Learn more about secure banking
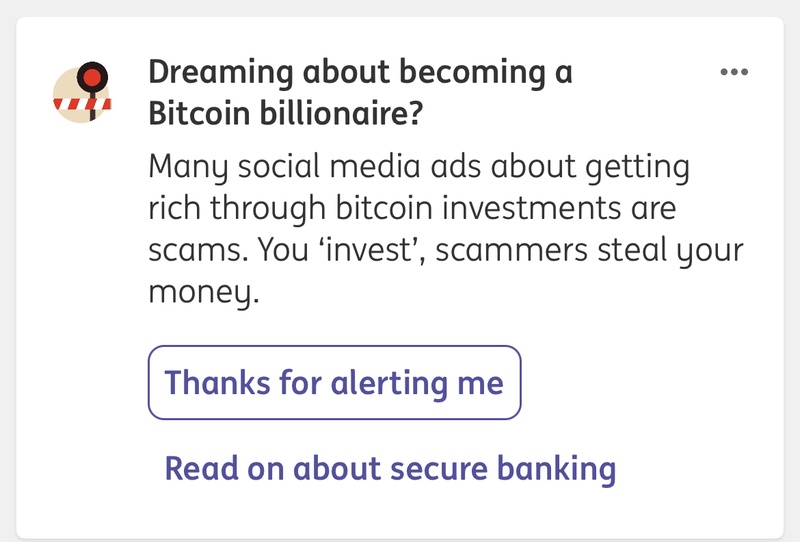Image resolution: width=800 pixels, height=542 pixels. [x=389, y=467]
